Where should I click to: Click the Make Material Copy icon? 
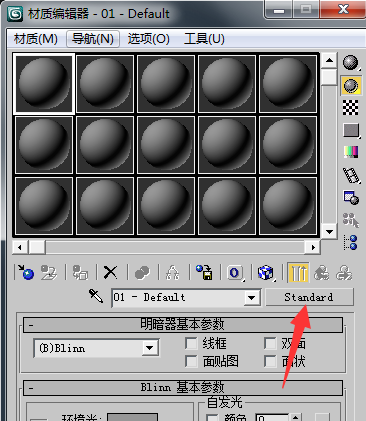(142, 273)
